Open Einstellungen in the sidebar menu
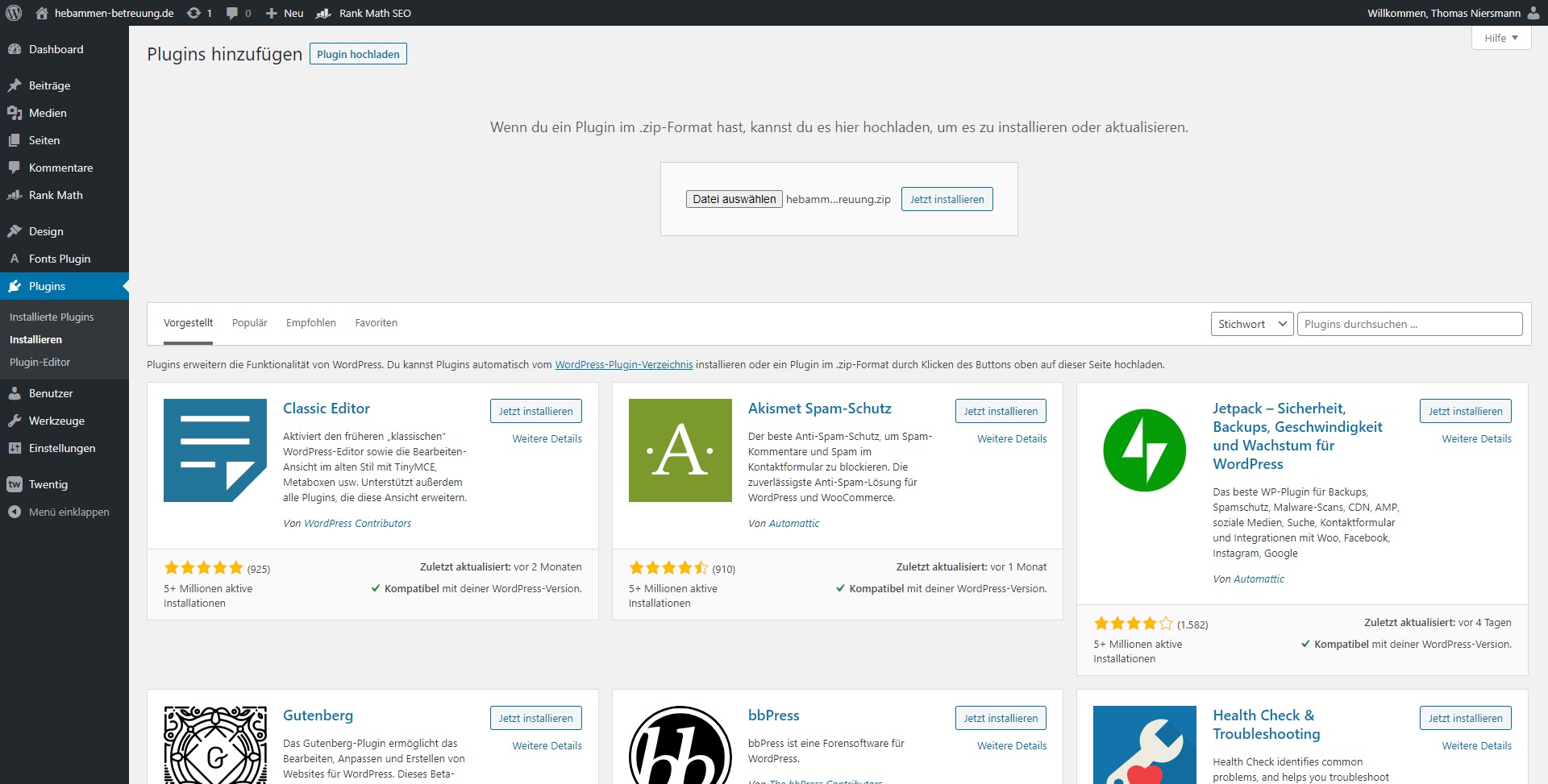Image resolution: width=1548 pixels, height=784 pixels. click(62, 448)
